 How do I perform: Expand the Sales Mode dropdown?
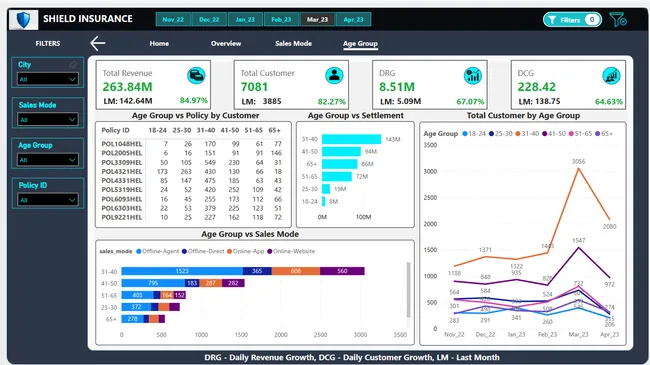click(x=48, y=119)
